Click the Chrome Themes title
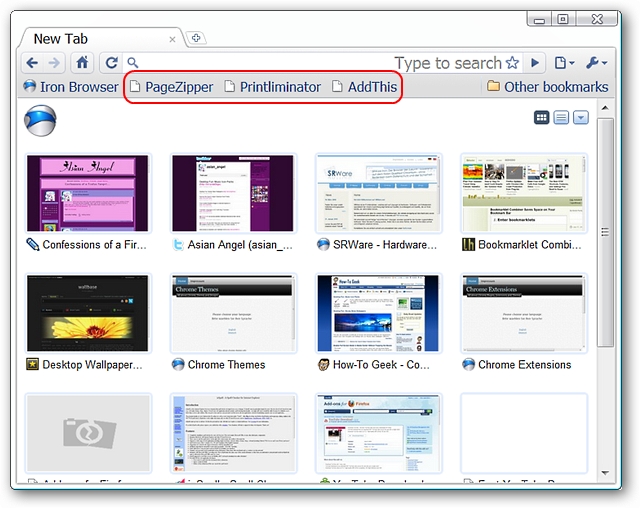Viewport: 640px width, 508px height. (227, 365)
